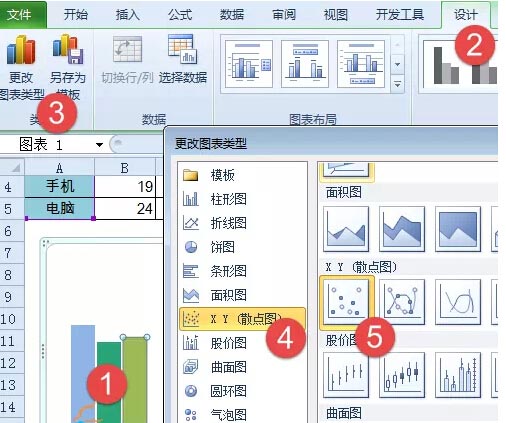
Task: Apply third chart layout with bottom legend
Action: (361, 64)
